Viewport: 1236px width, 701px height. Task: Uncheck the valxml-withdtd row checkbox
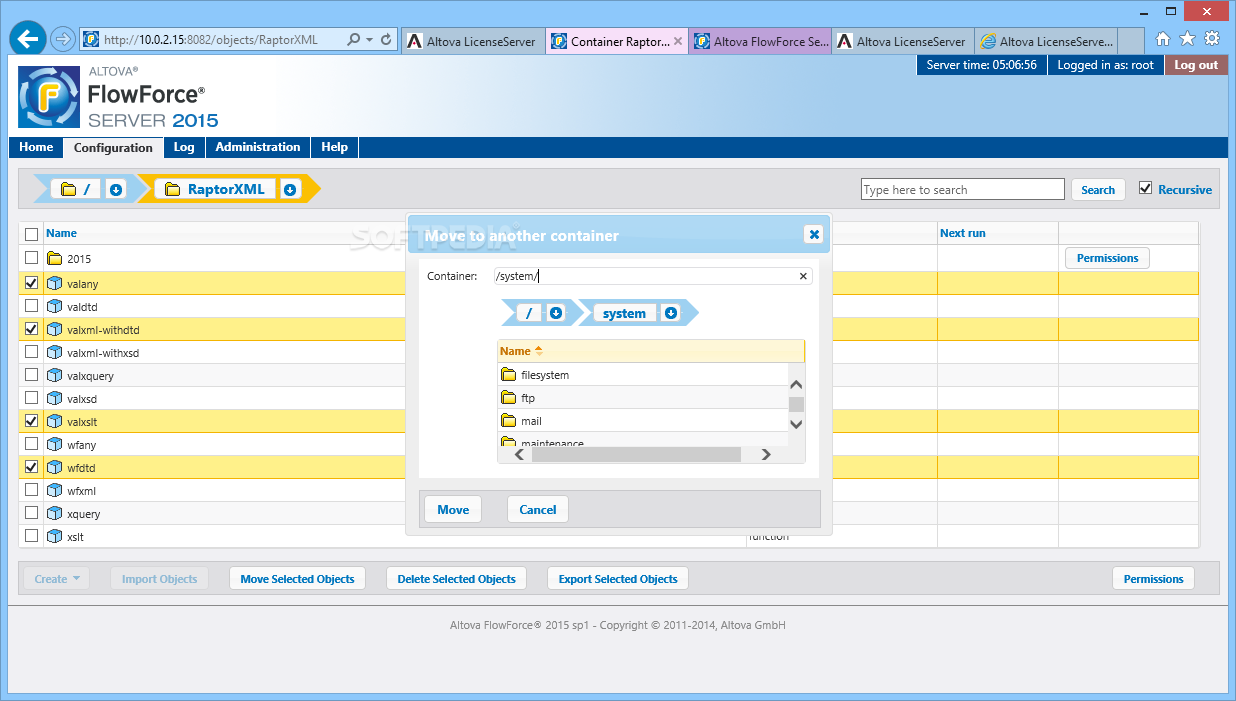click(x=31, y=329)
